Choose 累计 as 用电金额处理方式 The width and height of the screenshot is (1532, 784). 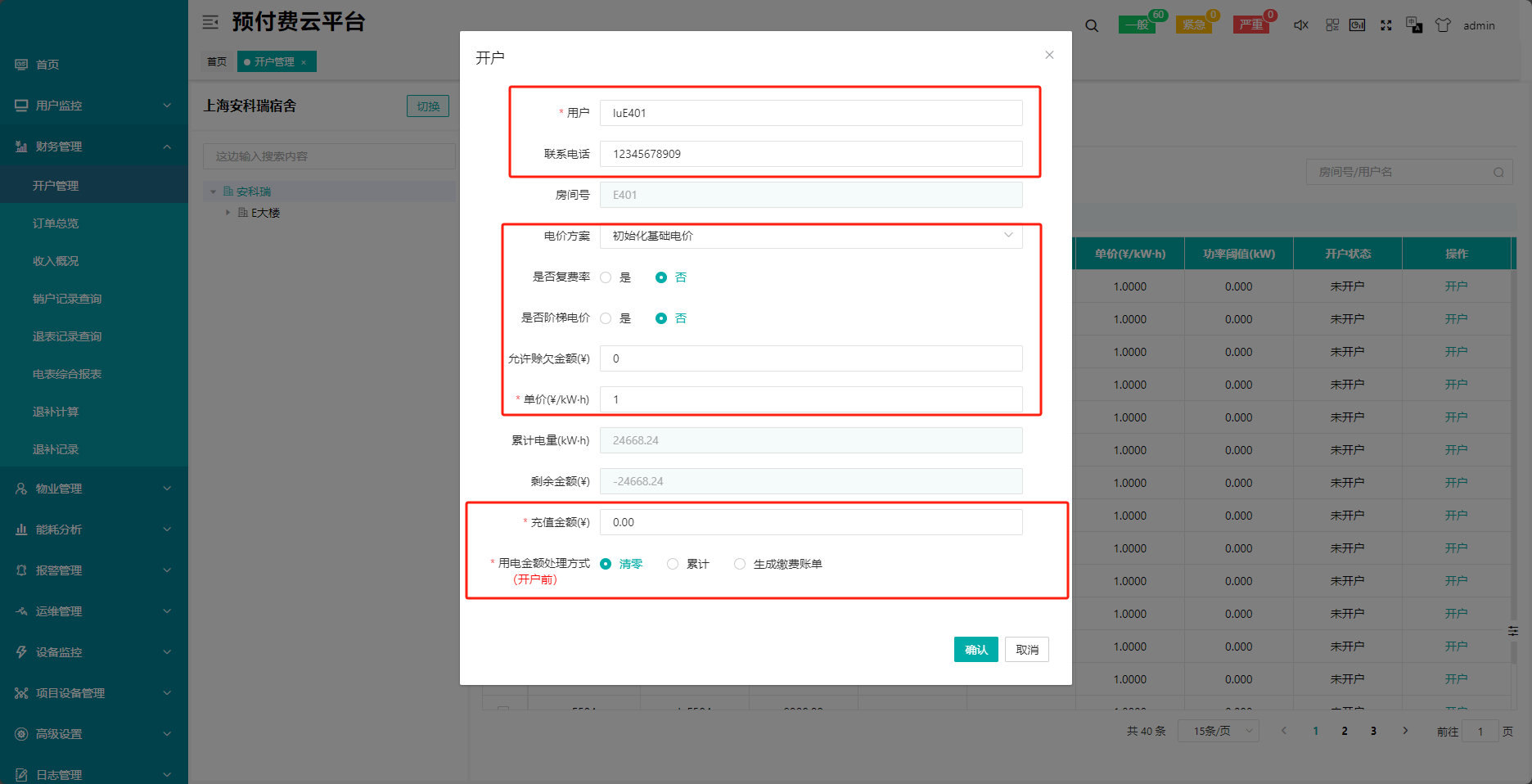(673, 564)
